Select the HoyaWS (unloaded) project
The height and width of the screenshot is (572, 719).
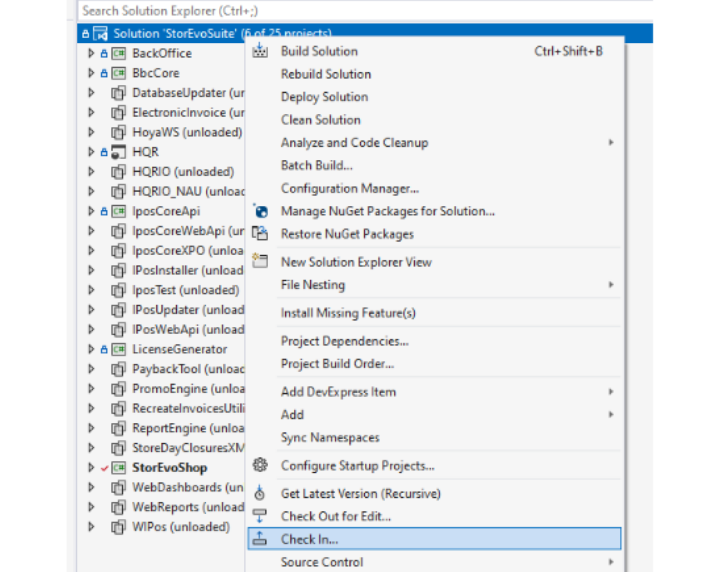click(187, 132)
